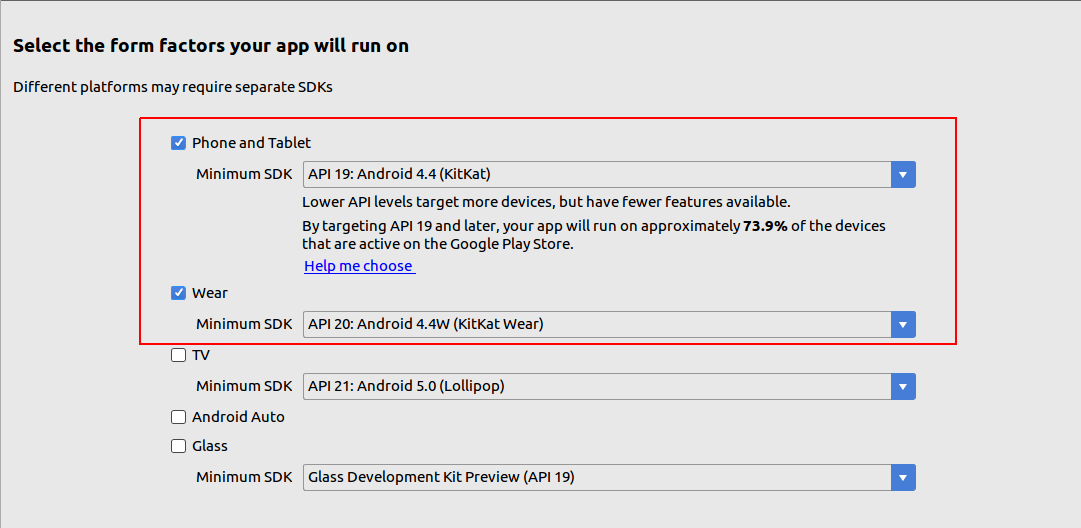Click the bold 73.9% device share text

763,226
